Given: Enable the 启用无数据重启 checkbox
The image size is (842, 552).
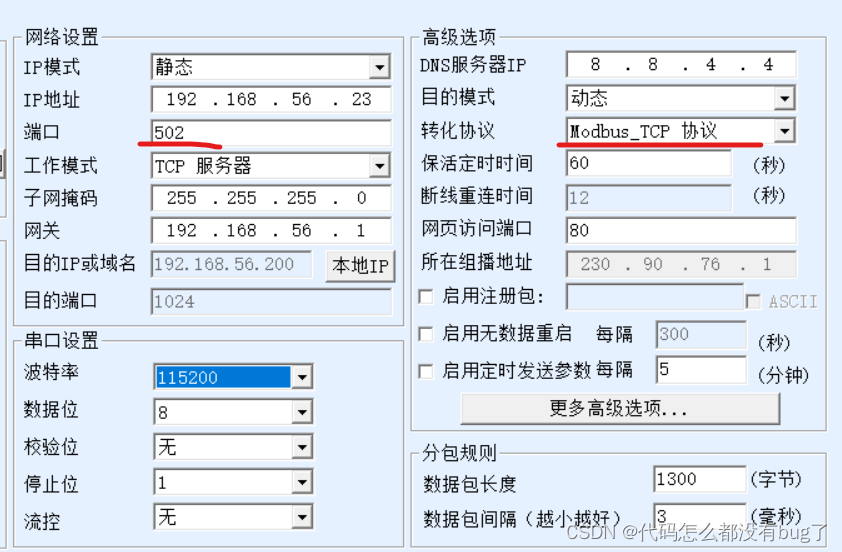Looking at the screenshot, I should tap(426, 334).
